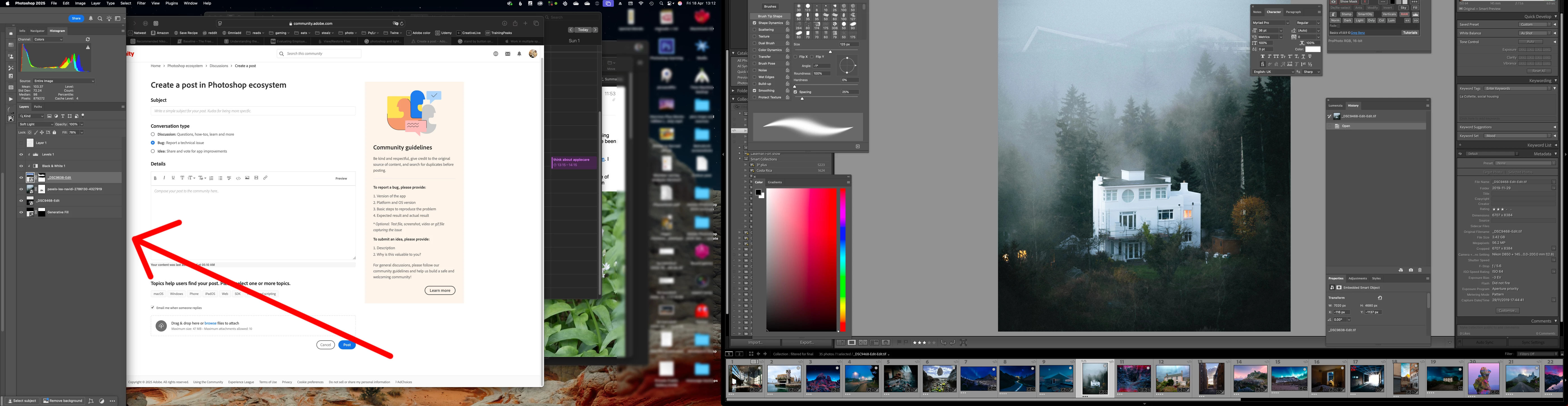Switch to the Paths tab
Image resolution: width=1568 pixels, height=406 pixels.
(x=38, y=107)
